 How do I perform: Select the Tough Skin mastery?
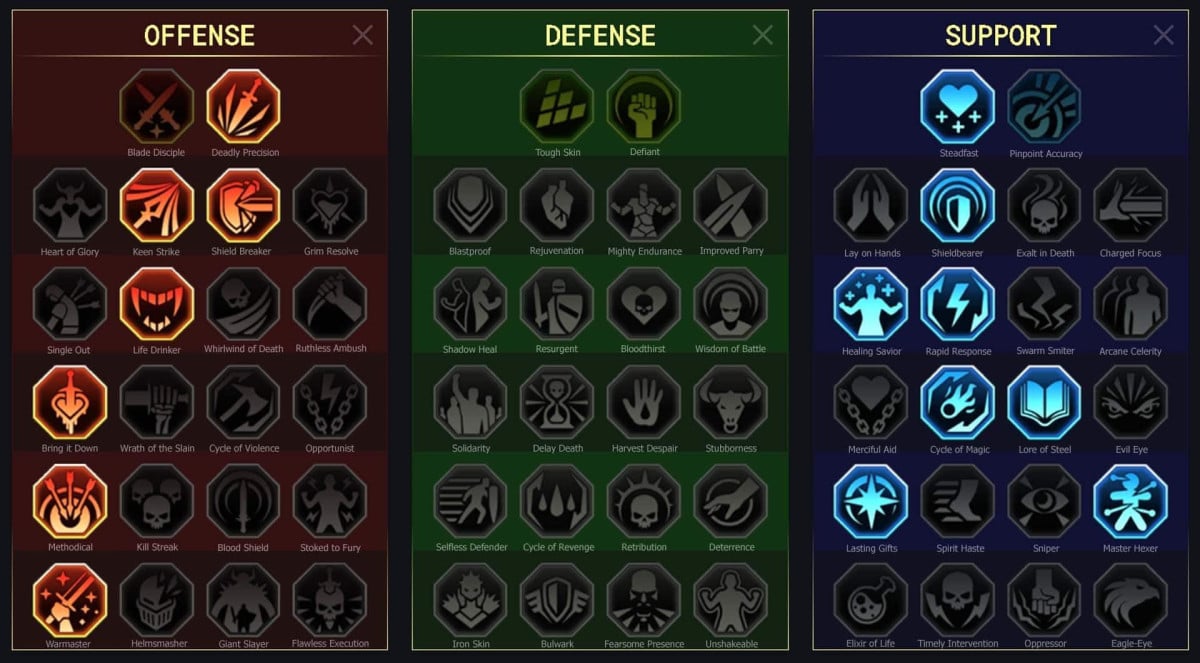coord(557,107)
